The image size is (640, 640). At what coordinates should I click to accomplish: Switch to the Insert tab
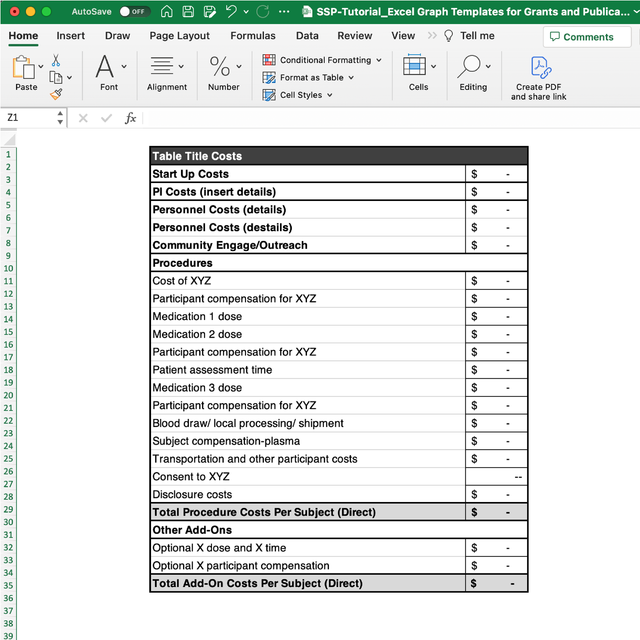tap(70, 35)
